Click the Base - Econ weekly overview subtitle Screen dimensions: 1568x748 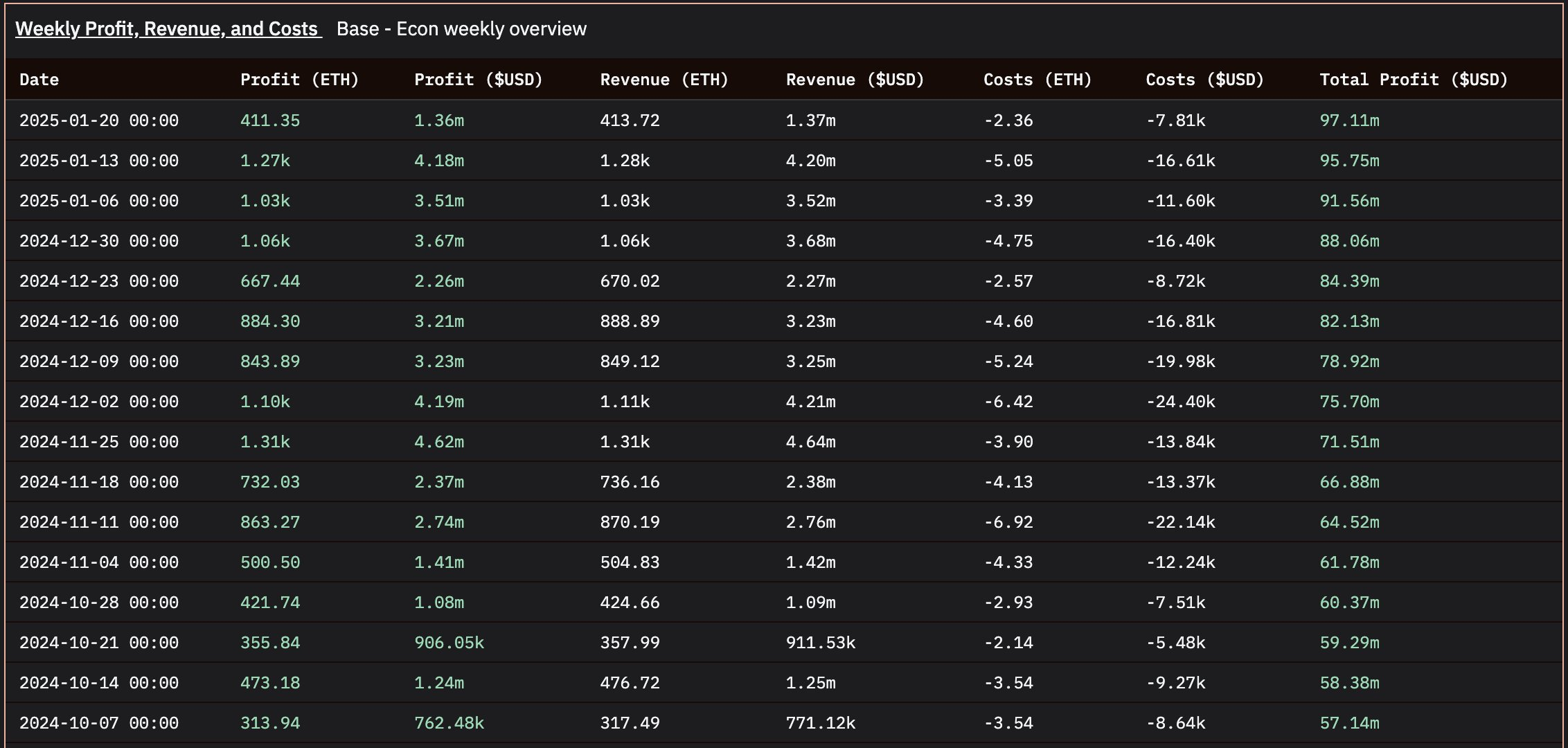point(461,29)
